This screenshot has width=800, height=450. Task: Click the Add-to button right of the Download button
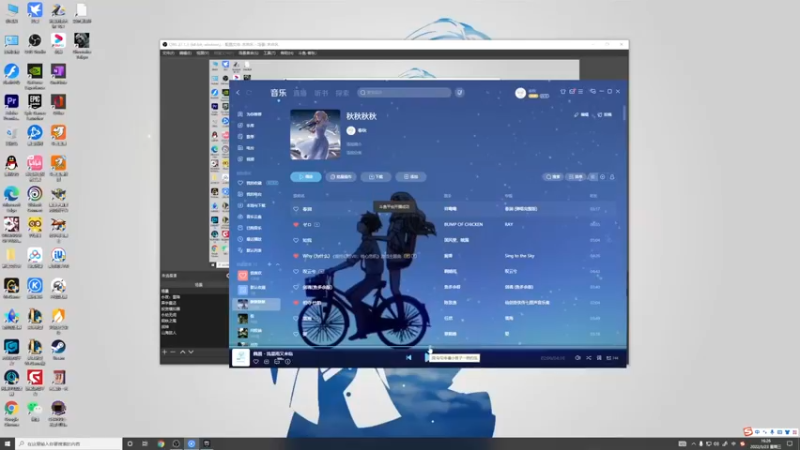point(411,177)
